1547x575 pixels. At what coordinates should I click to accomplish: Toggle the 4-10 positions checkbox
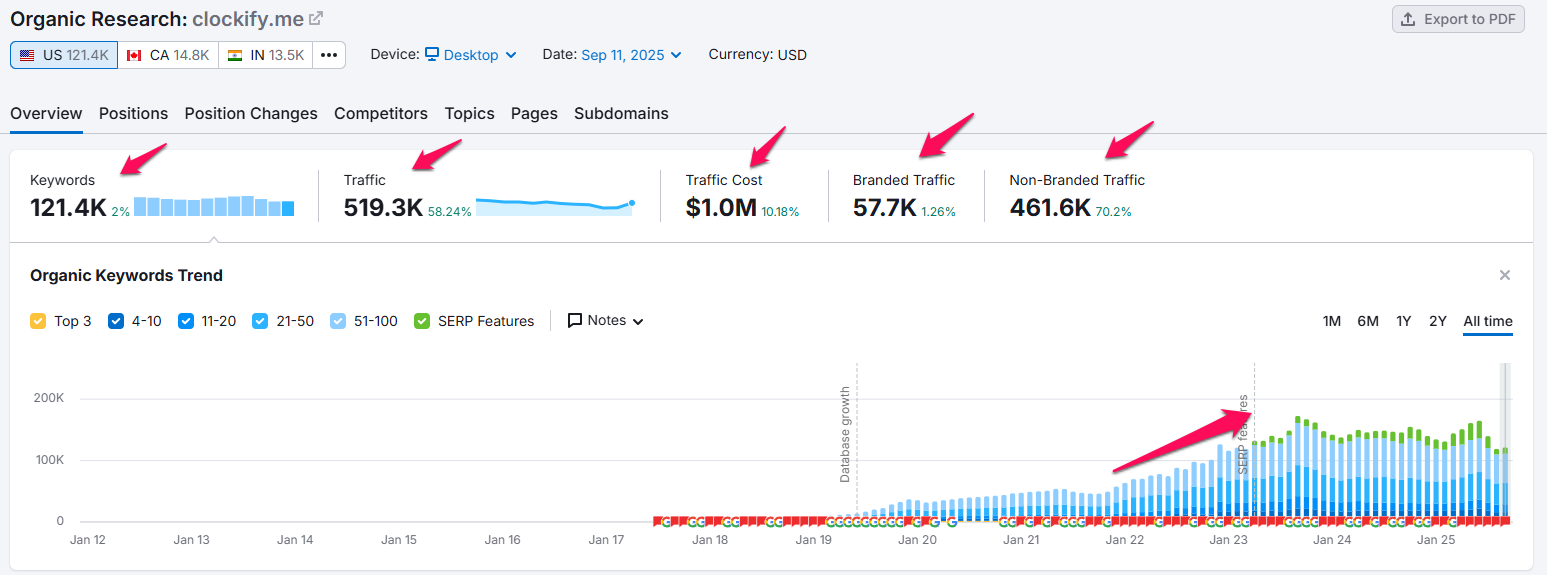pos(116,321)
